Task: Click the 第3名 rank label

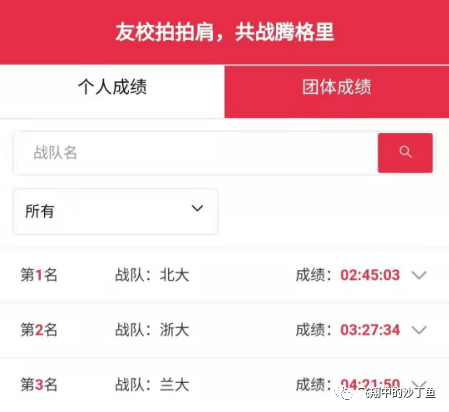Action: (x=39, y=384)
